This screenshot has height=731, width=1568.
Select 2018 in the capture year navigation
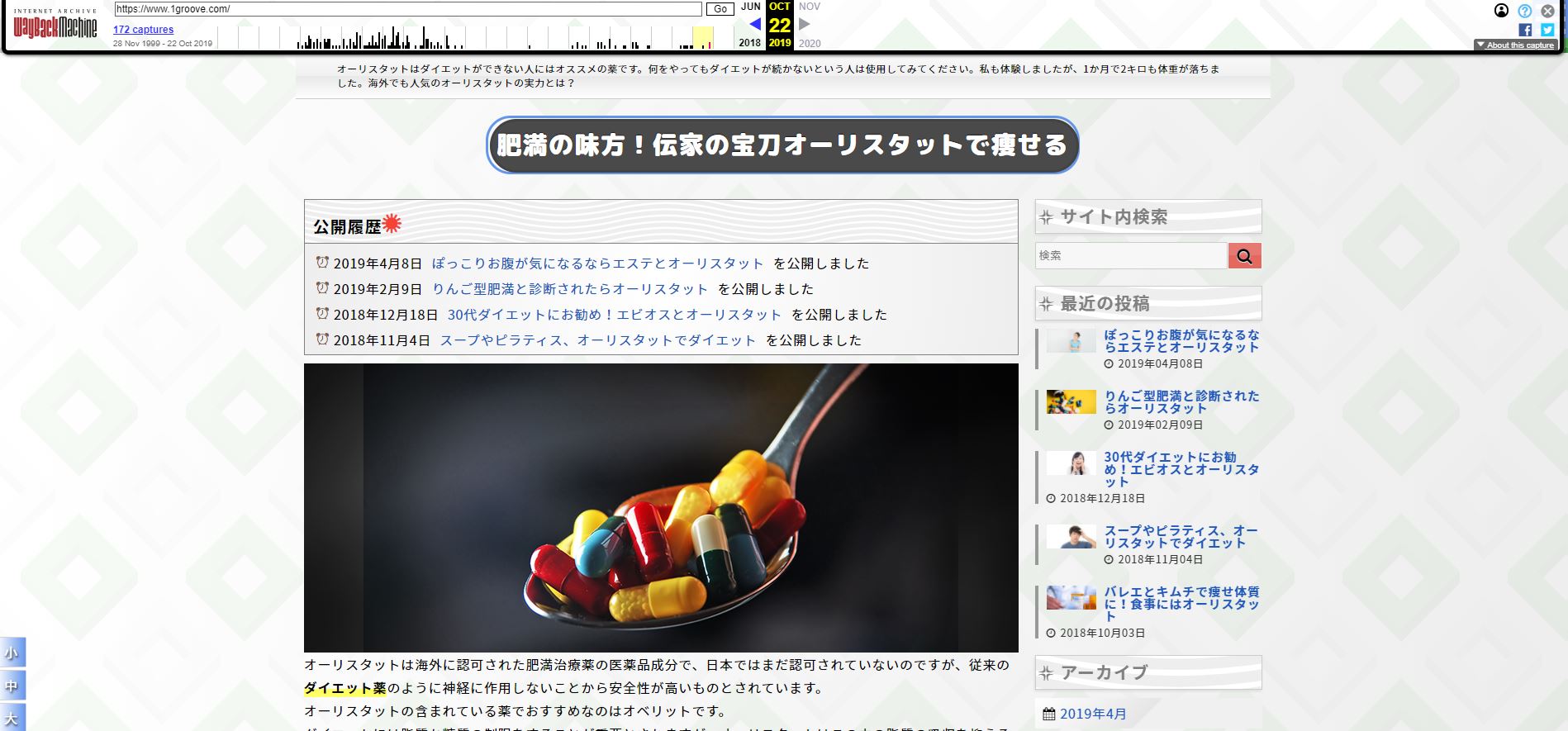(750, 43)
